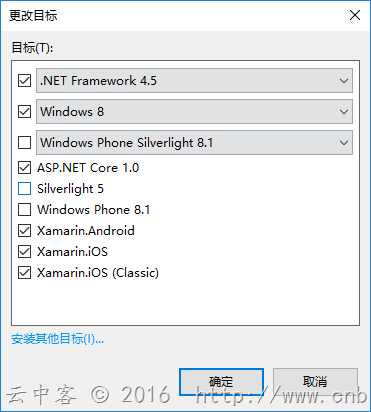Screen dimensions: 371x412
Task: Click the Silverlight 5 text label
Action: [70, 189]
